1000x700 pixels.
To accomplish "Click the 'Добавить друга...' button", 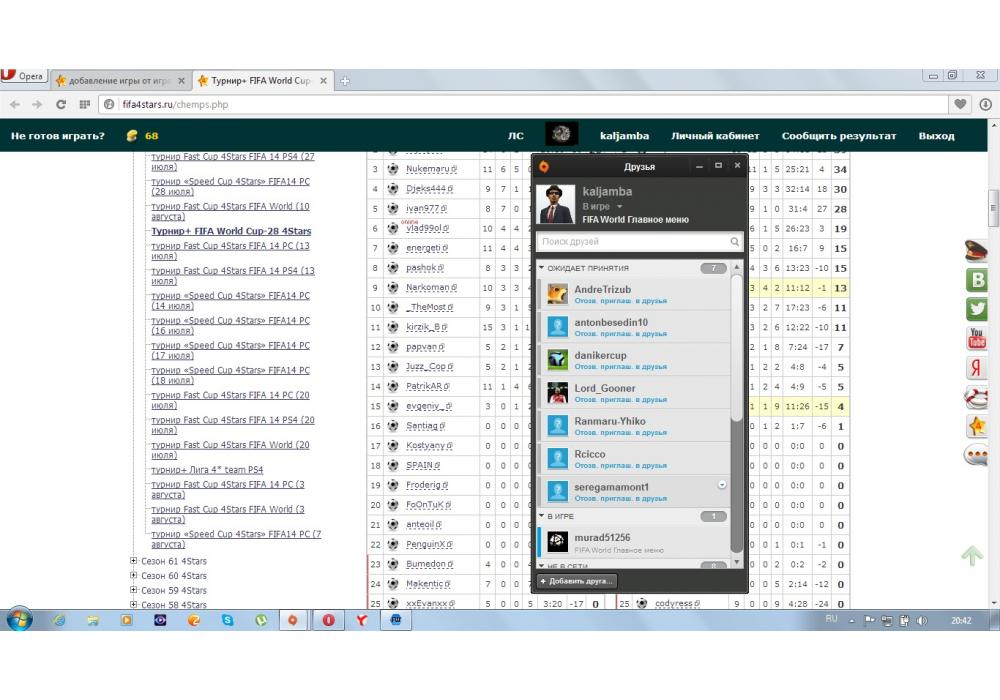I will 576,581.
